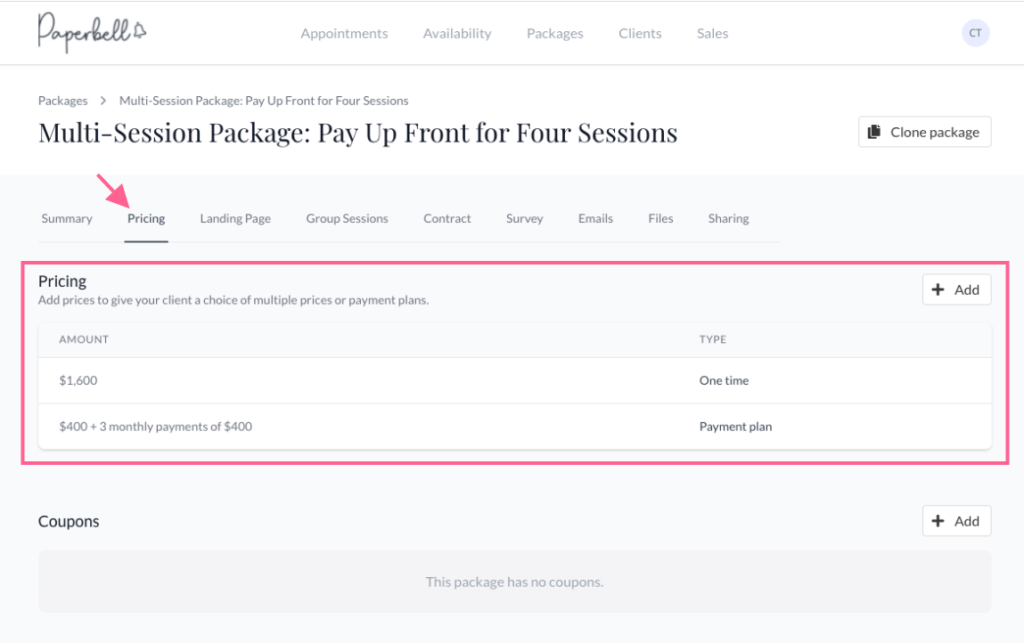Select the Emails tab

(x=595, y=219)
